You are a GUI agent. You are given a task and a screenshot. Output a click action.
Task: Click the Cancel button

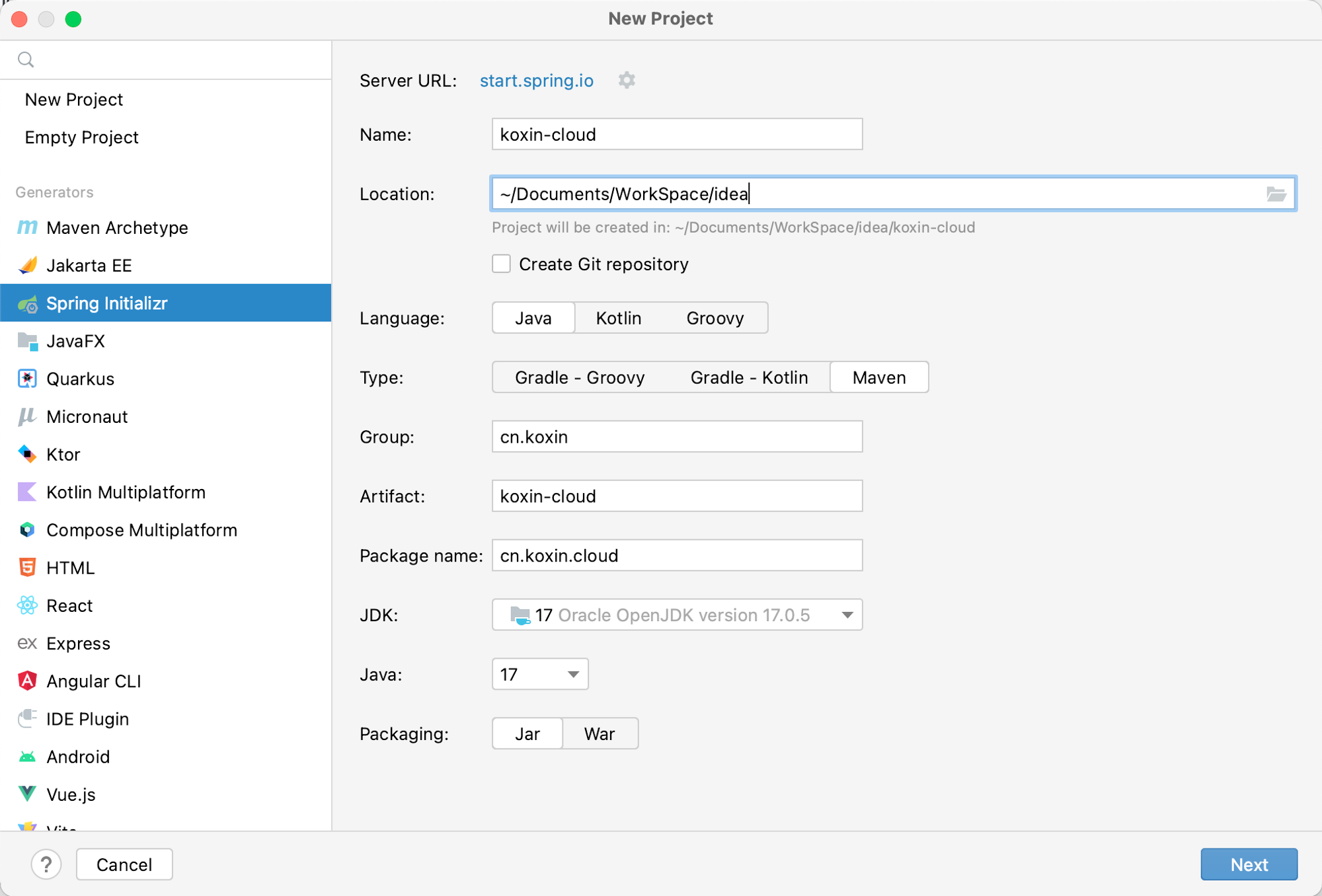pos(124,864)
